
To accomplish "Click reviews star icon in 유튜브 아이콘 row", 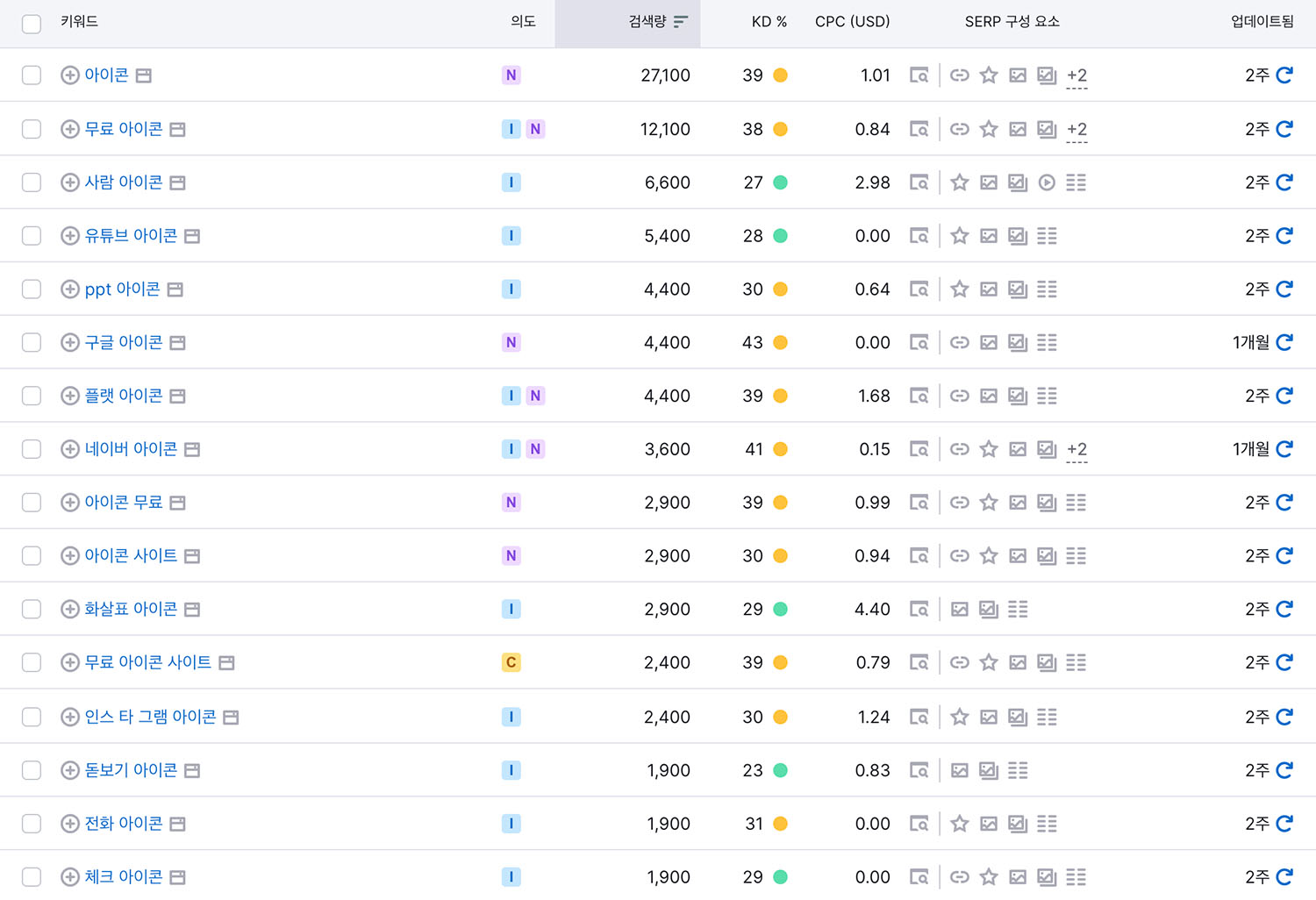I will click(960, 236).
